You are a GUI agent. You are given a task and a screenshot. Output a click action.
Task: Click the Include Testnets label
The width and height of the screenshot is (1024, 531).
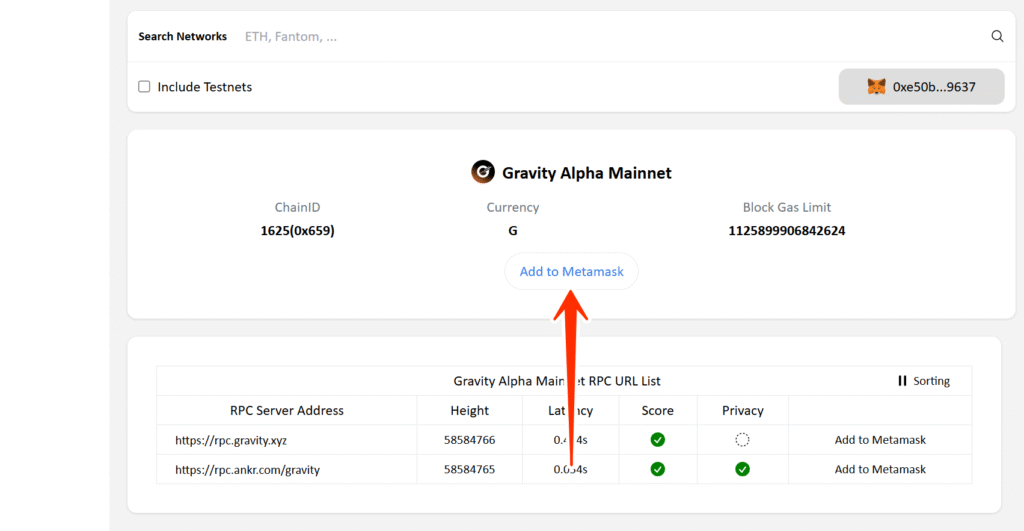tap(204, 87)
